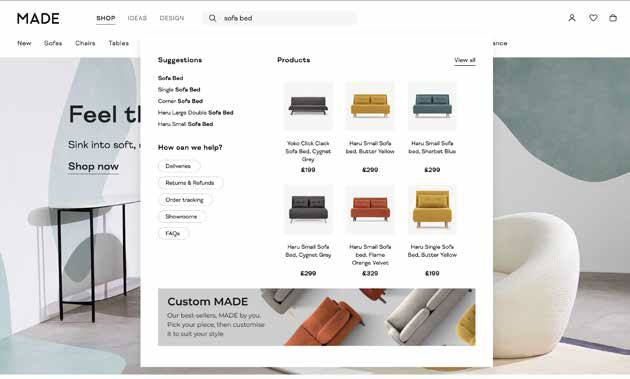
Task: Select the Haru Large Double Sofa Bed suggestion
Action: 195,113
